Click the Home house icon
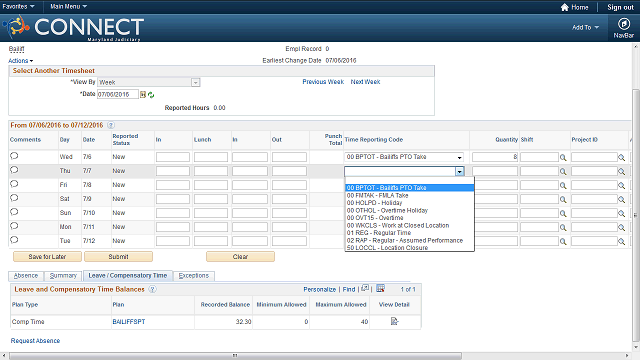This screenshot has height=360, width=640. (564, 7)
